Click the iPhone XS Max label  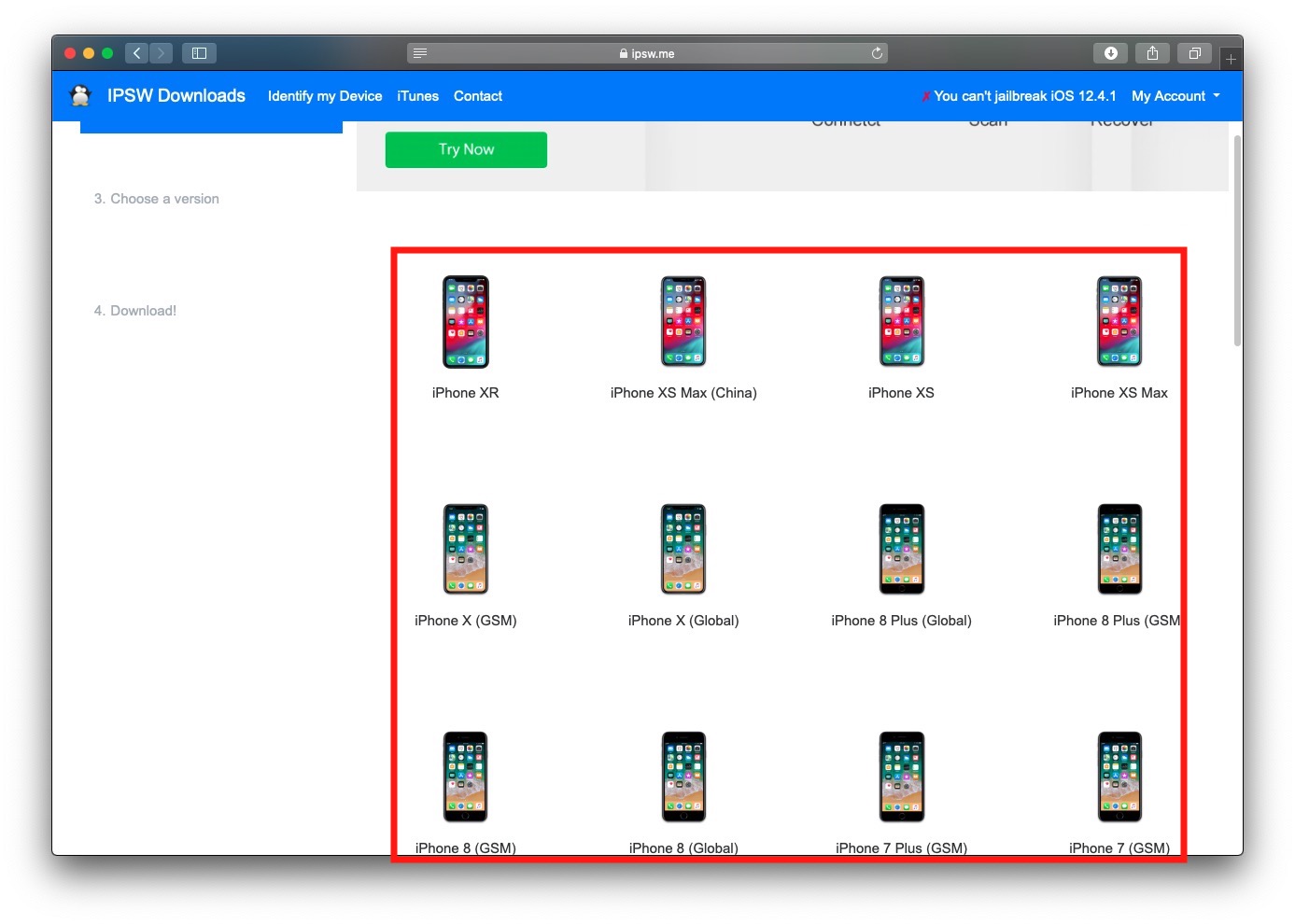[1119, 393]
